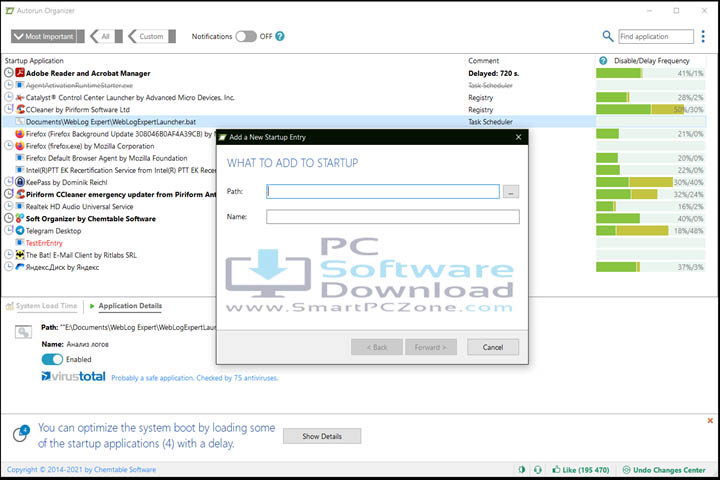Dismiss the optimization tip with orange X
The image size is (720, 480).
(x=710, y=420)
